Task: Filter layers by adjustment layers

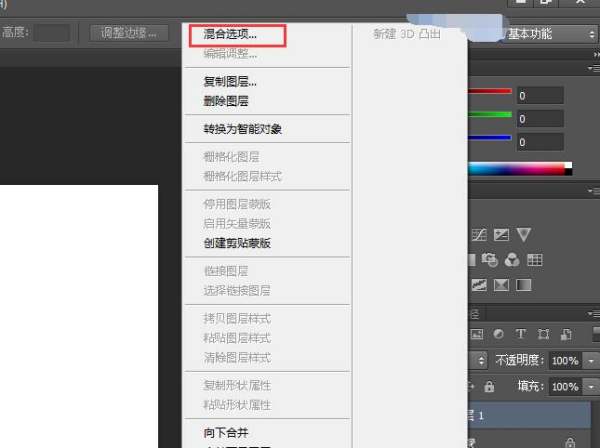Action: [499, 334]
